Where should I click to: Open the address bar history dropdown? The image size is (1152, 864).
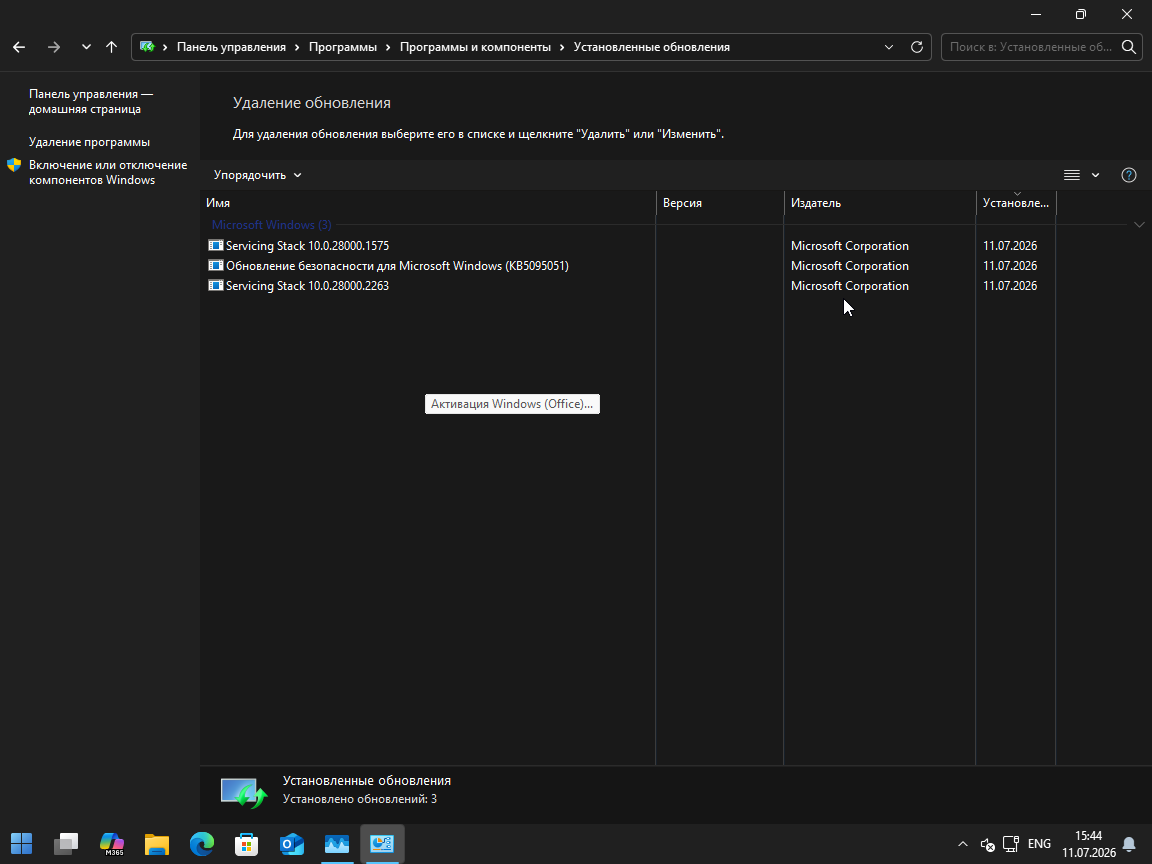click(x=889, y=47)
